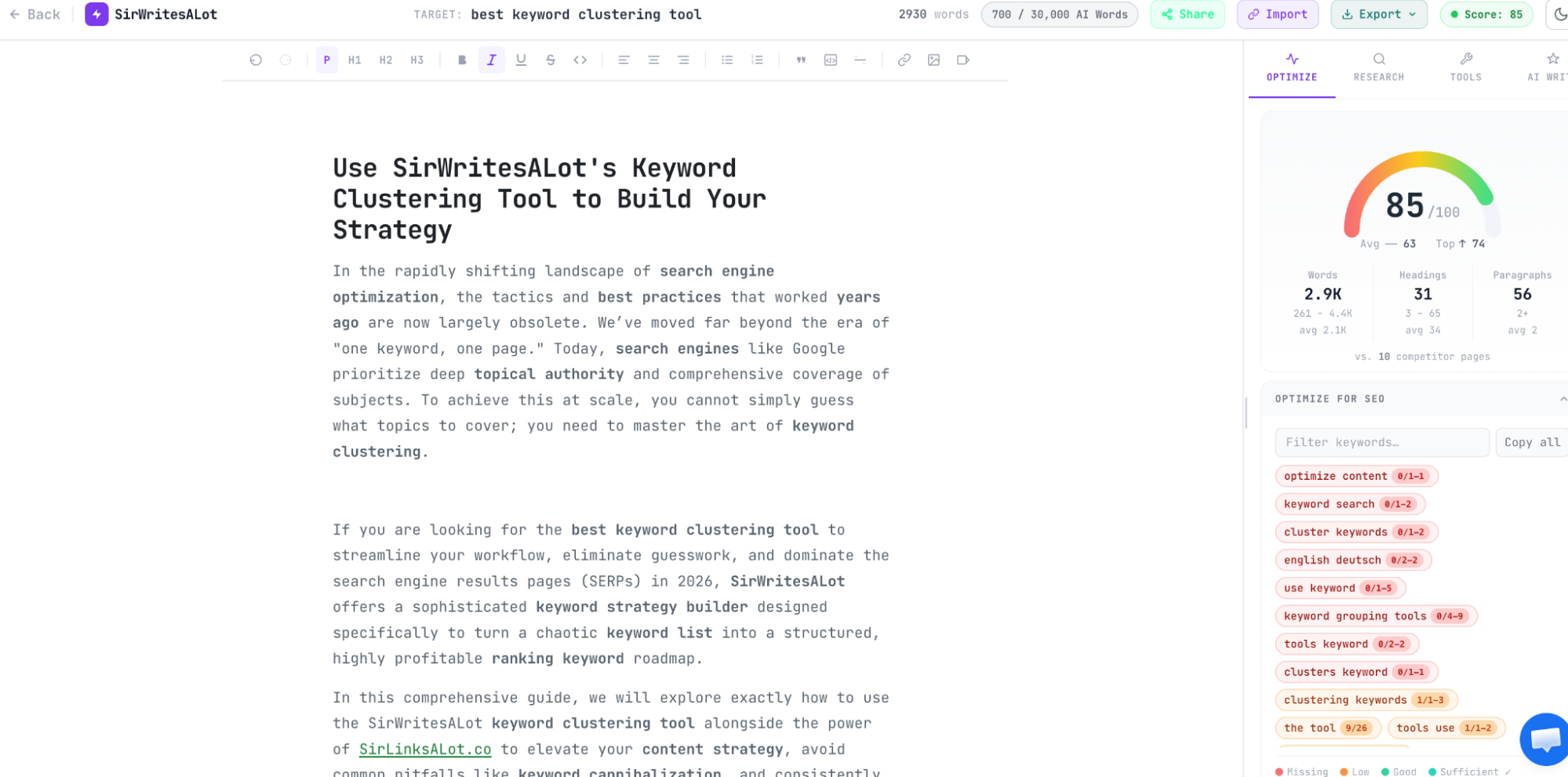Image resolution: width=1568 pixels, height=777 pixels.
Task: Click the Copy all button
Action: coord(1532,442)
